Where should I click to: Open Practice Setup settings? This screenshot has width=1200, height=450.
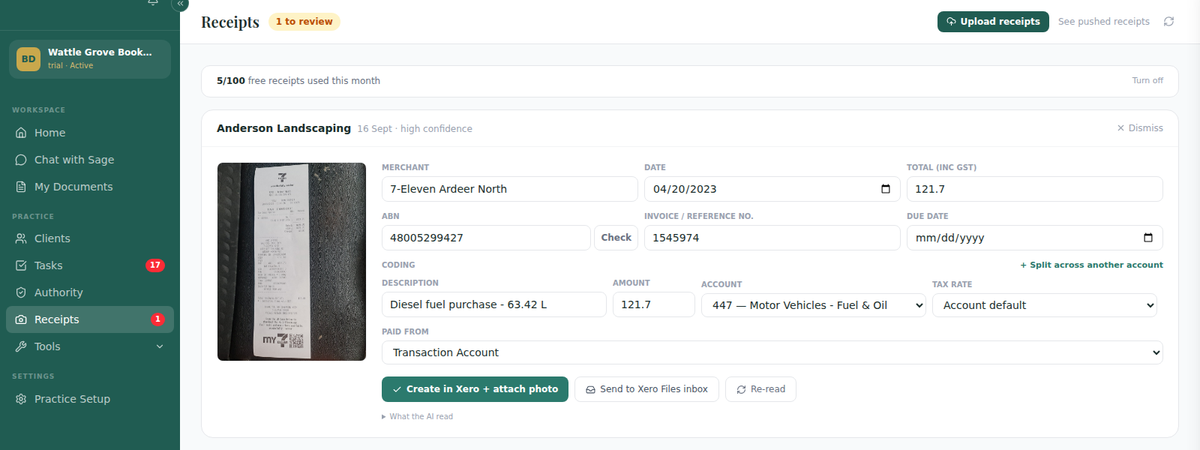pyautogui.click(x=88, y=399)
